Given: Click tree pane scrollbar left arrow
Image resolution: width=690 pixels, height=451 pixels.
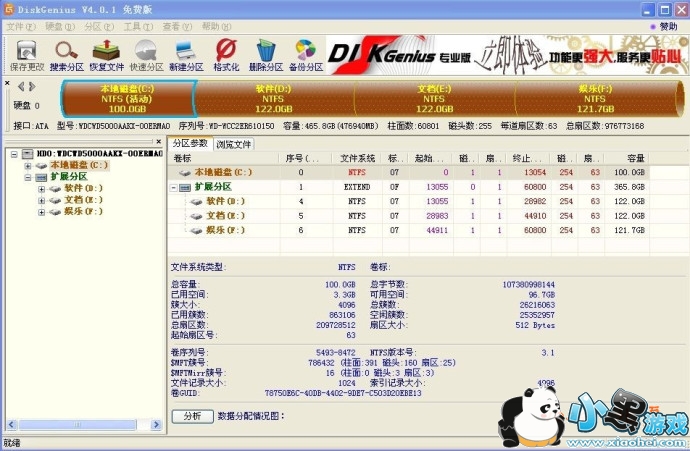Looking at the screenshot, I should (12, 425).
